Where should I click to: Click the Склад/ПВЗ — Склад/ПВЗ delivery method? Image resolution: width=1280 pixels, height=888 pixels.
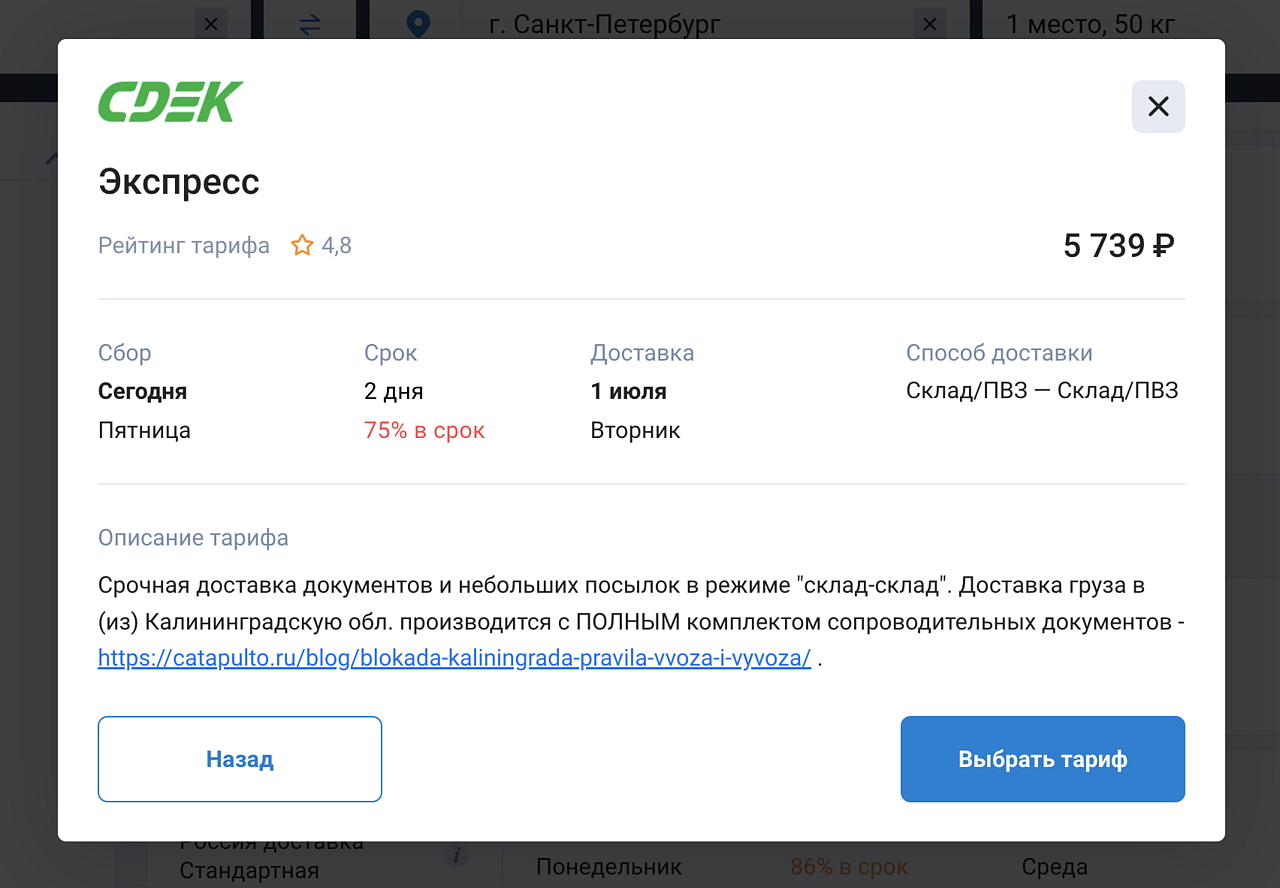point(1042,391)
